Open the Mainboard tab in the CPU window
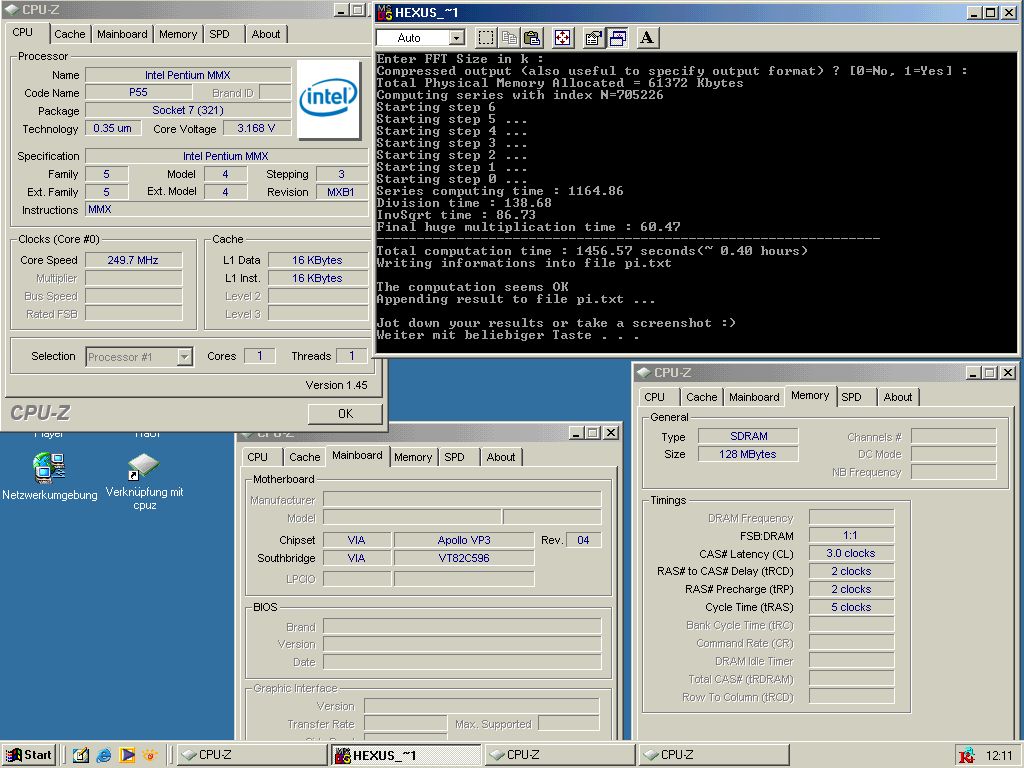 click(x=122, y=34)
